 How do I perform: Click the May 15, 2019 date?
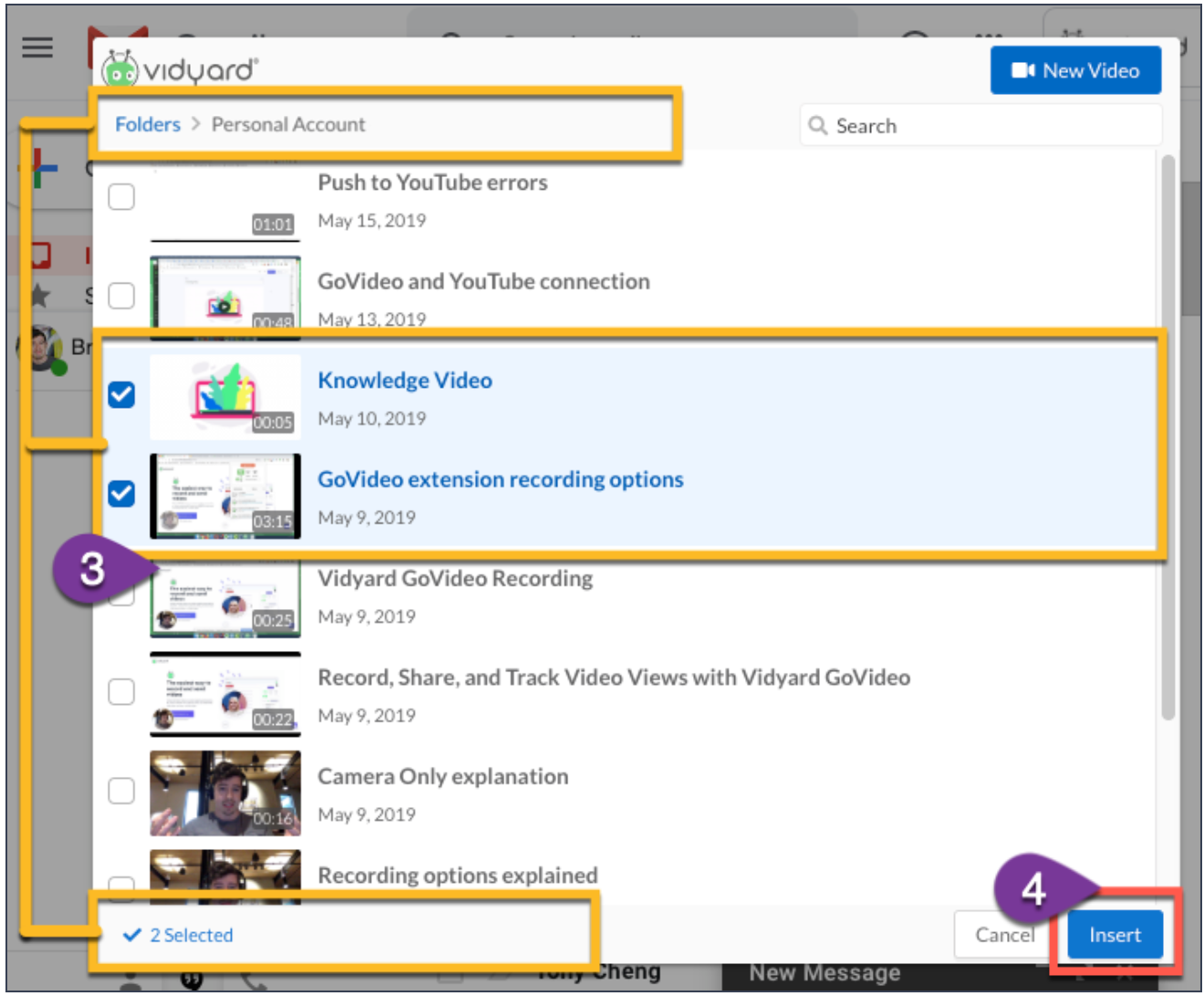372,221
